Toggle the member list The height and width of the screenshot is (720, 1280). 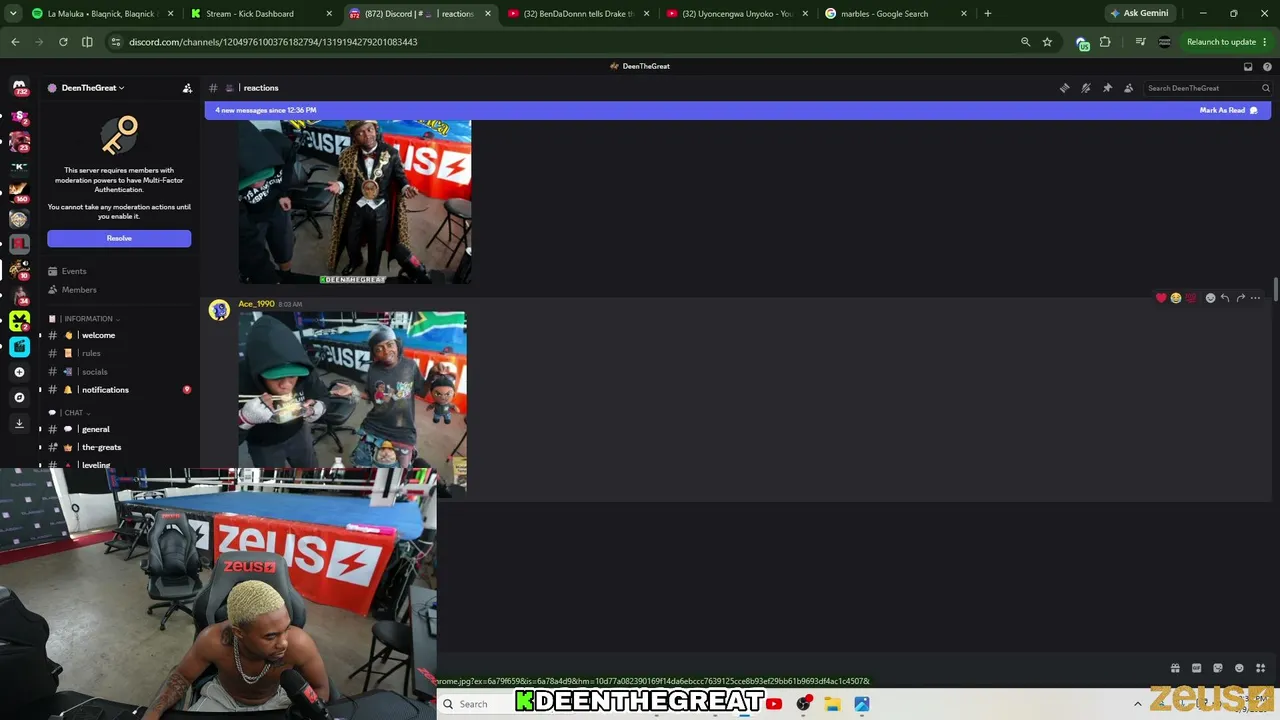click(1129, 88)
